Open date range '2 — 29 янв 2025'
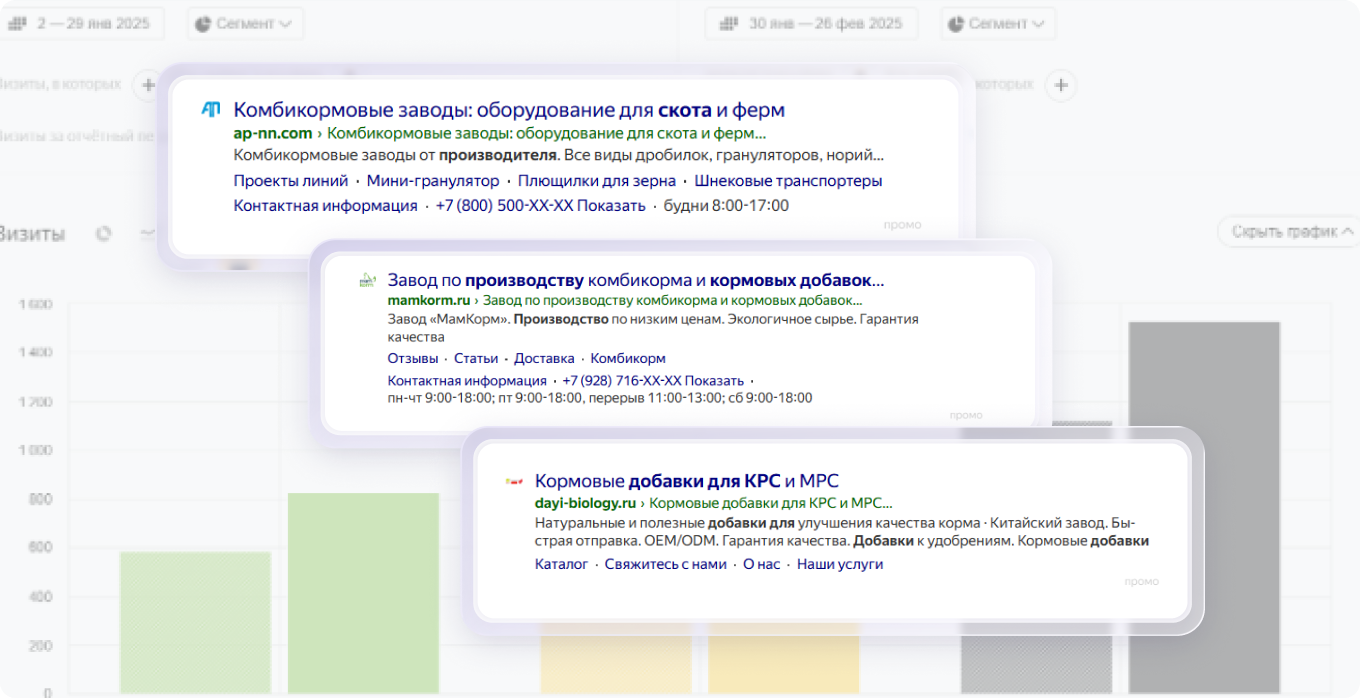The image size is (1360, 698). 82,23
